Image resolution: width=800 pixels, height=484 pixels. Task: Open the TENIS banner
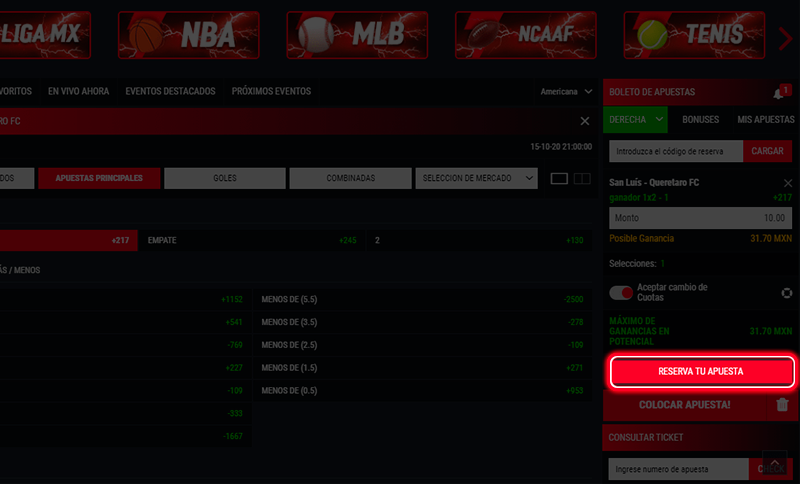[x=694, y=35]
